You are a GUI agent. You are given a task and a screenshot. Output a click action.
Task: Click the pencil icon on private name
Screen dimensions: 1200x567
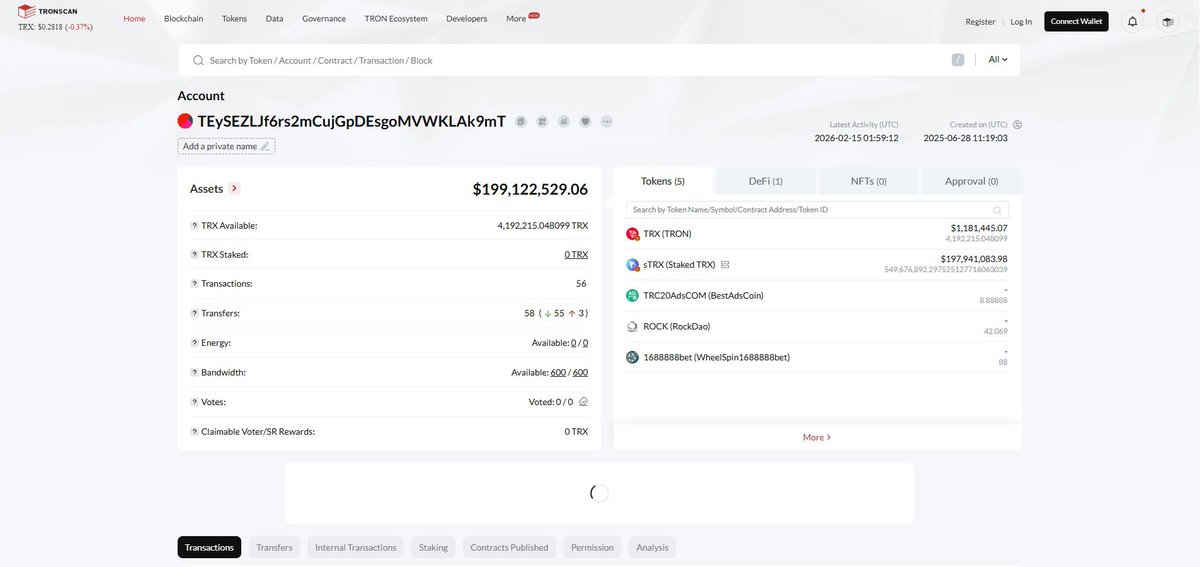(x=265, y=146)
